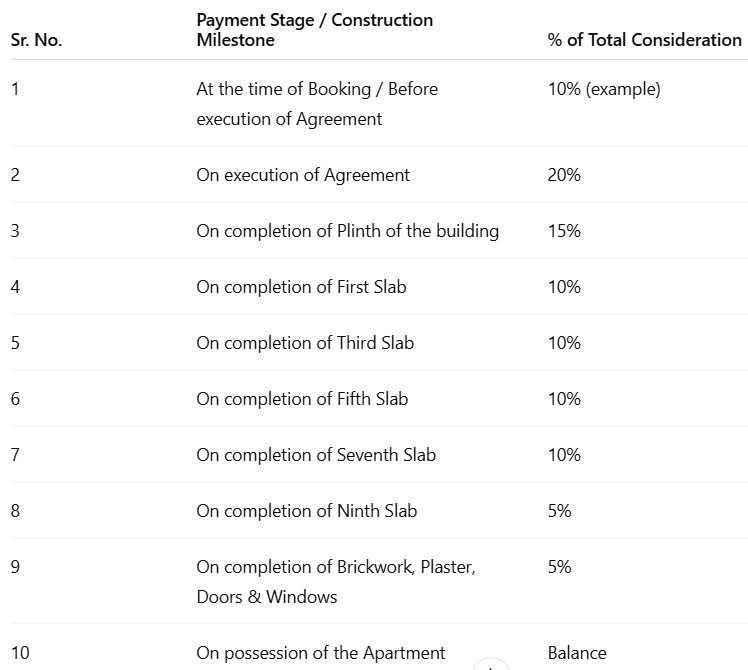This screenshot has width=748, height=670.
Task: Click the 5% value for Ninth Slab
Action: click(x=559, y=511)
